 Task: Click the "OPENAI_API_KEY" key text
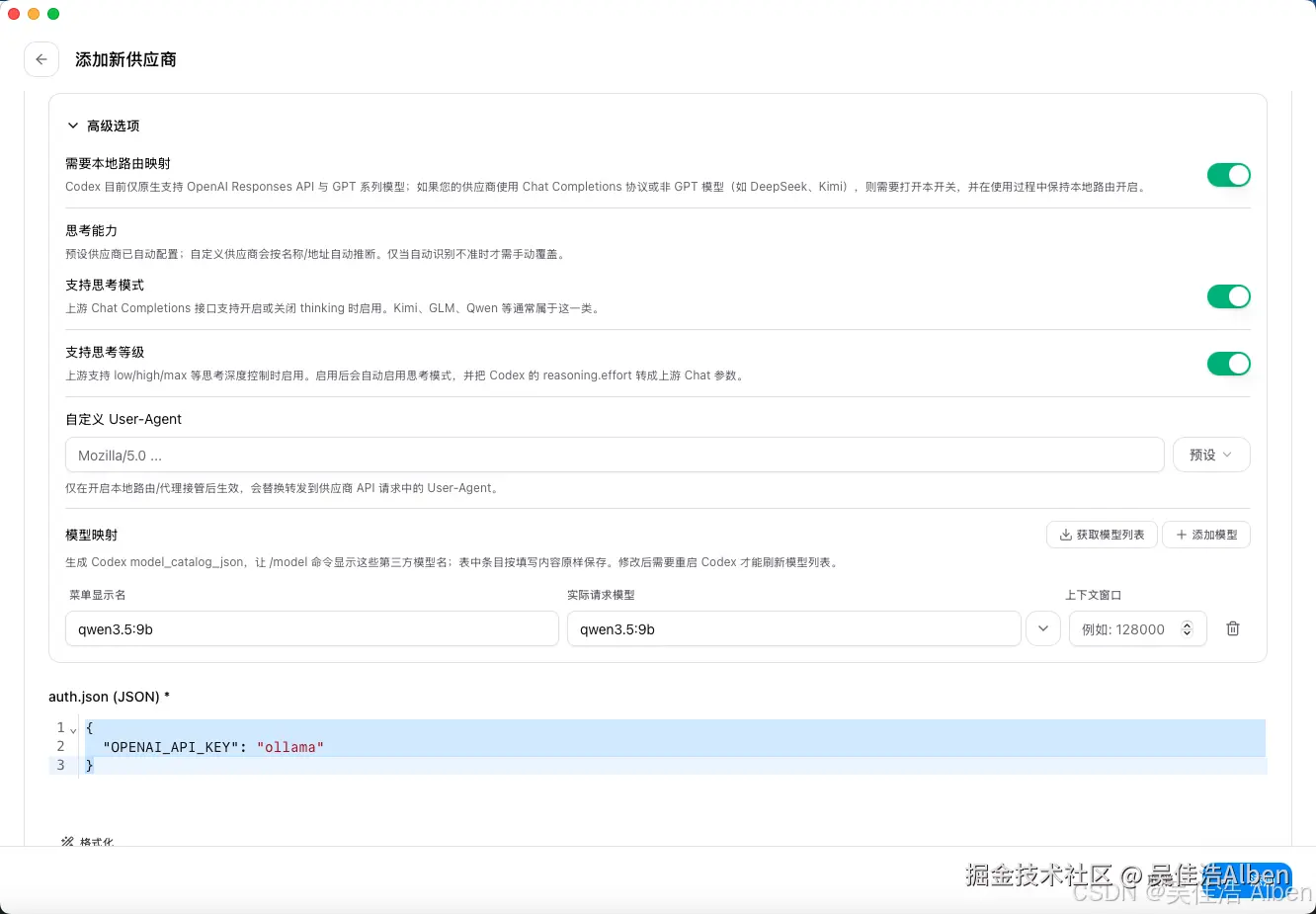coord(171,747)
